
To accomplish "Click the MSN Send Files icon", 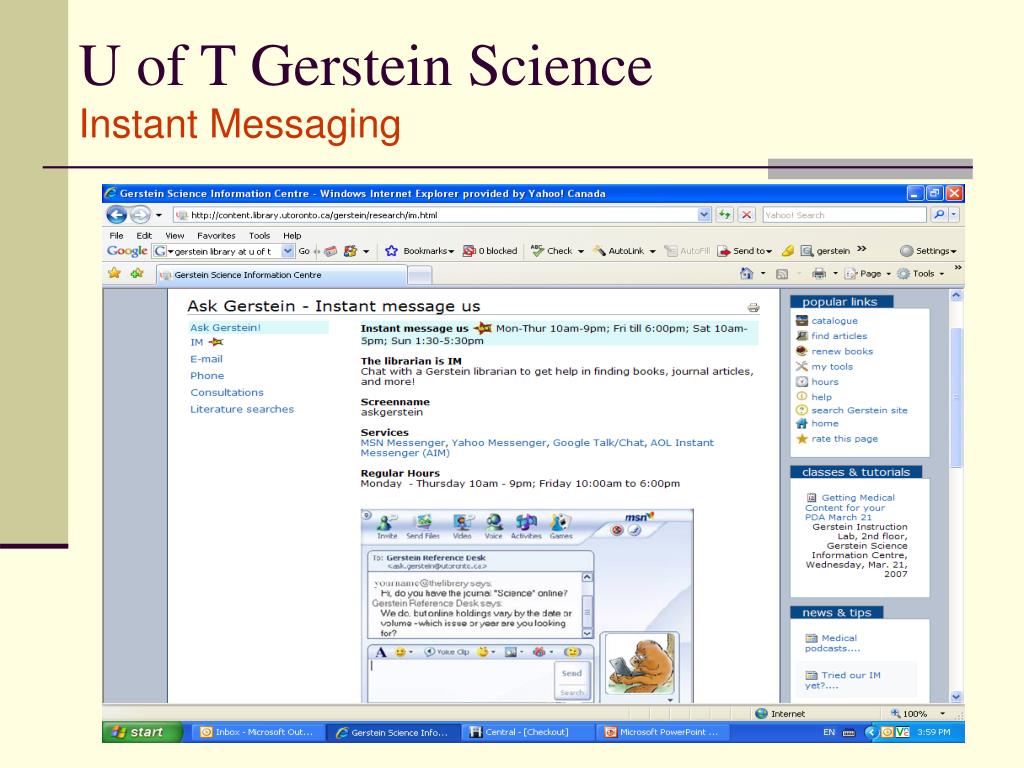I will [423, 526].
